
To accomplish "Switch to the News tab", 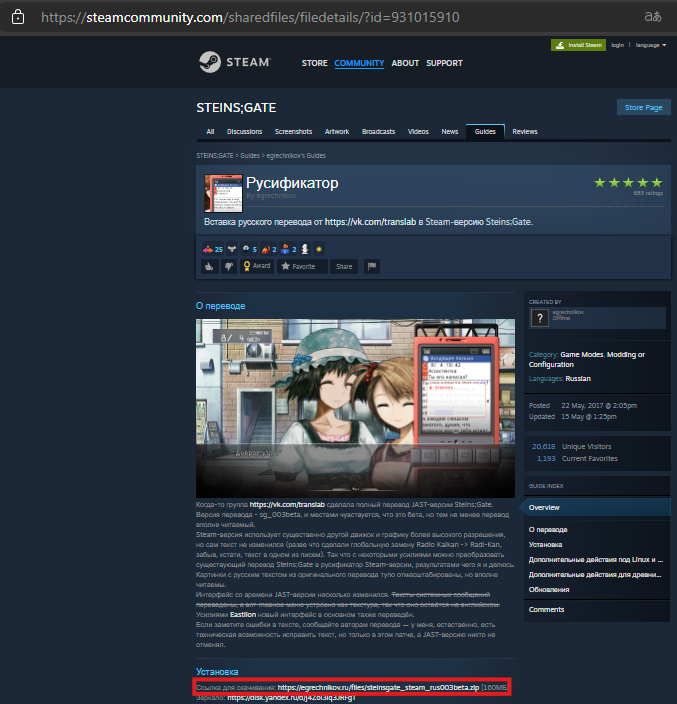I will tap(449, 132).
